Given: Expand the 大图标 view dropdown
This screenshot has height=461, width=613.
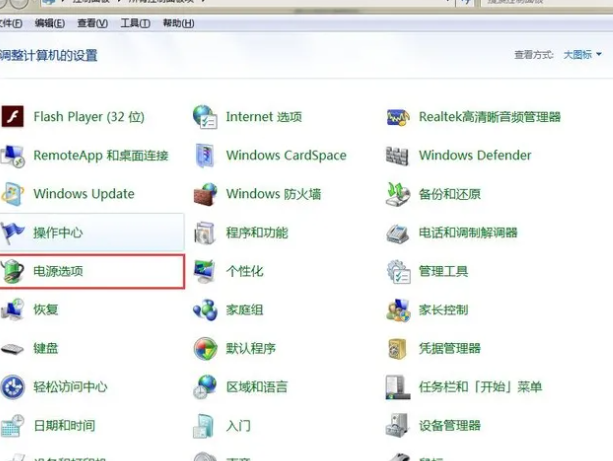Looking at the screenshot, I should point(582,55).
